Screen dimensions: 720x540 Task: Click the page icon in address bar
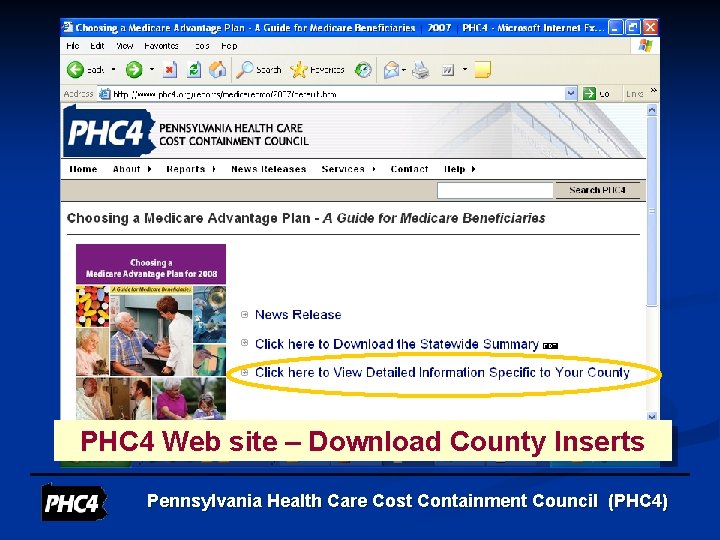[x=105, y=94]
